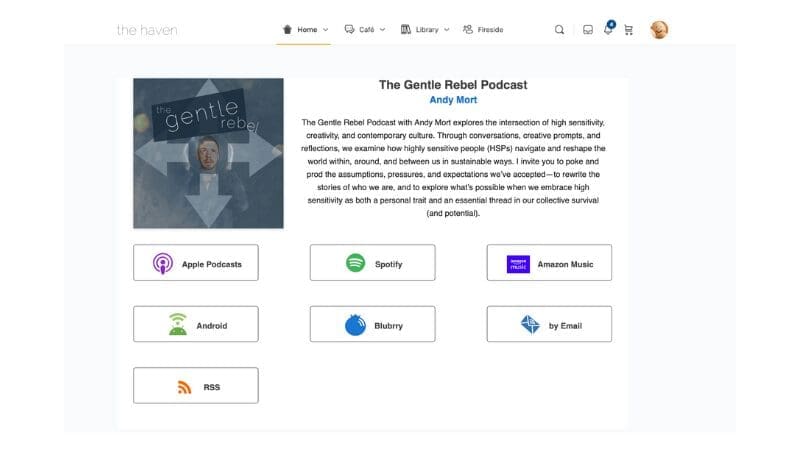Image resolution: width=800 pixels, height=450 pixels.
Task: Expand the Home menu dropdown arrow
Action: point(325,30)
